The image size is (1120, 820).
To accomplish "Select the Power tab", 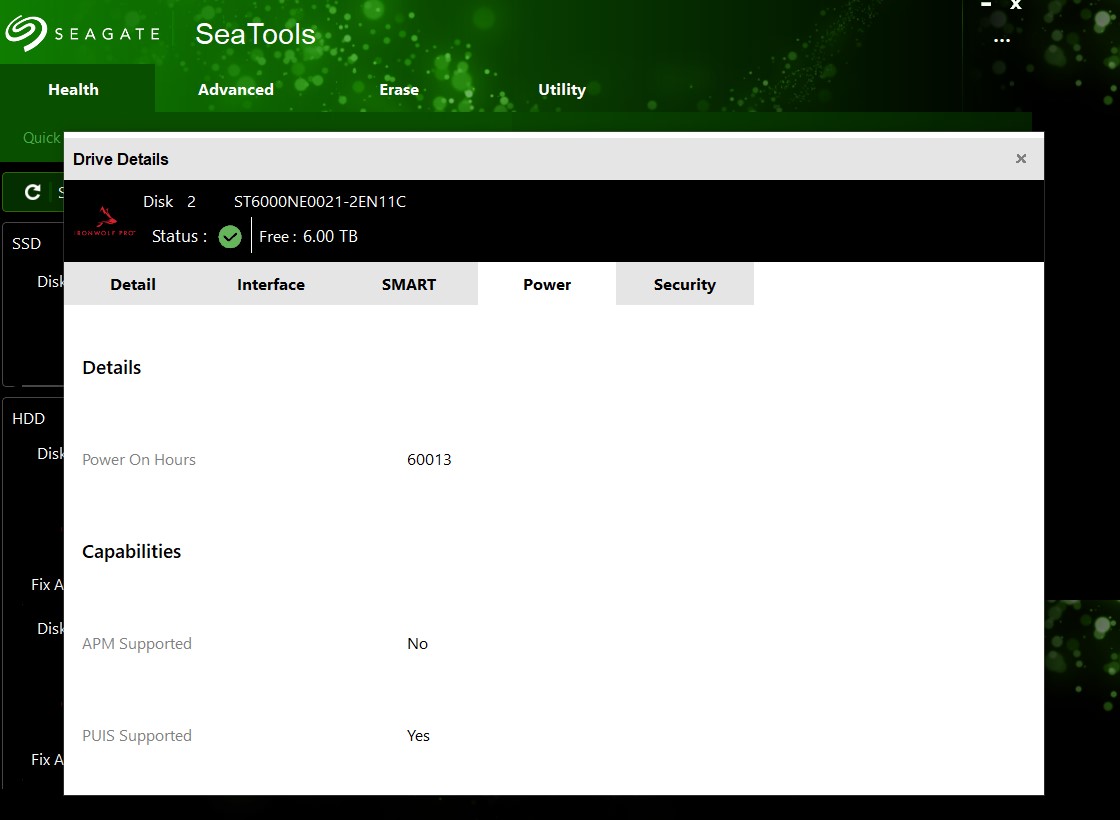I will pos(547,284).
